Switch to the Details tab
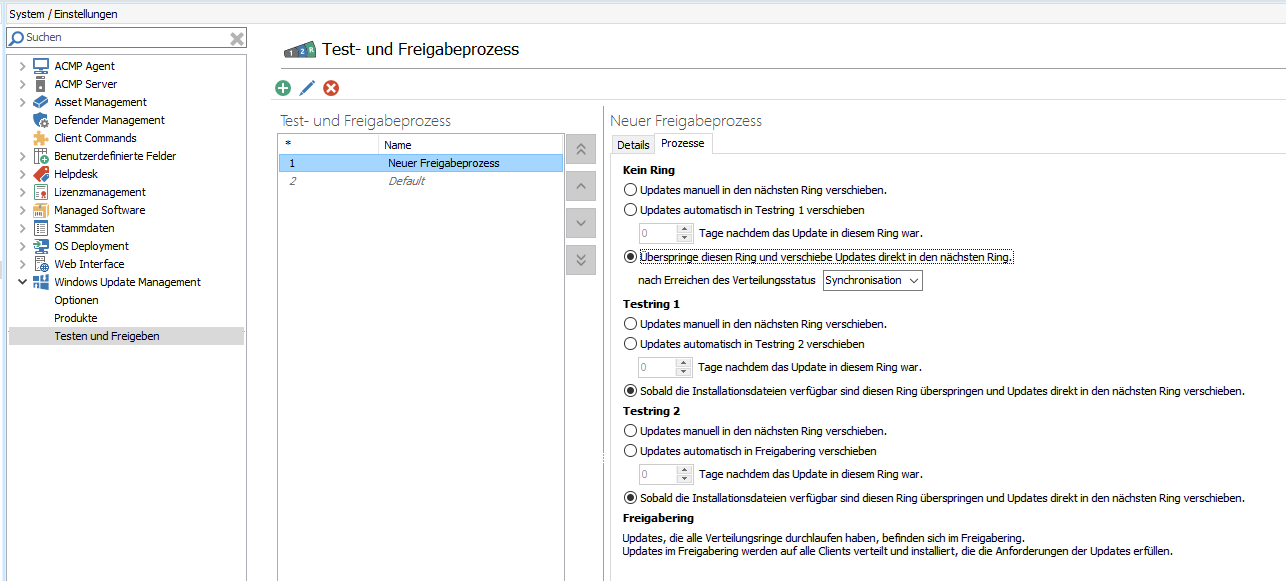This screenshot has width=1286, height=581. pyautogui.click(x=633, y=145)
